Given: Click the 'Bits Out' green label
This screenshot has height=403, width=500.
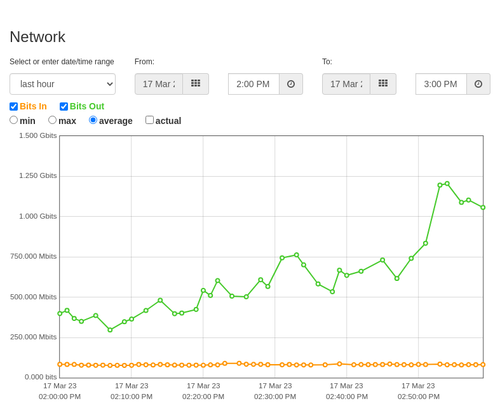Looking at the screenshot, I should point(87,106).
